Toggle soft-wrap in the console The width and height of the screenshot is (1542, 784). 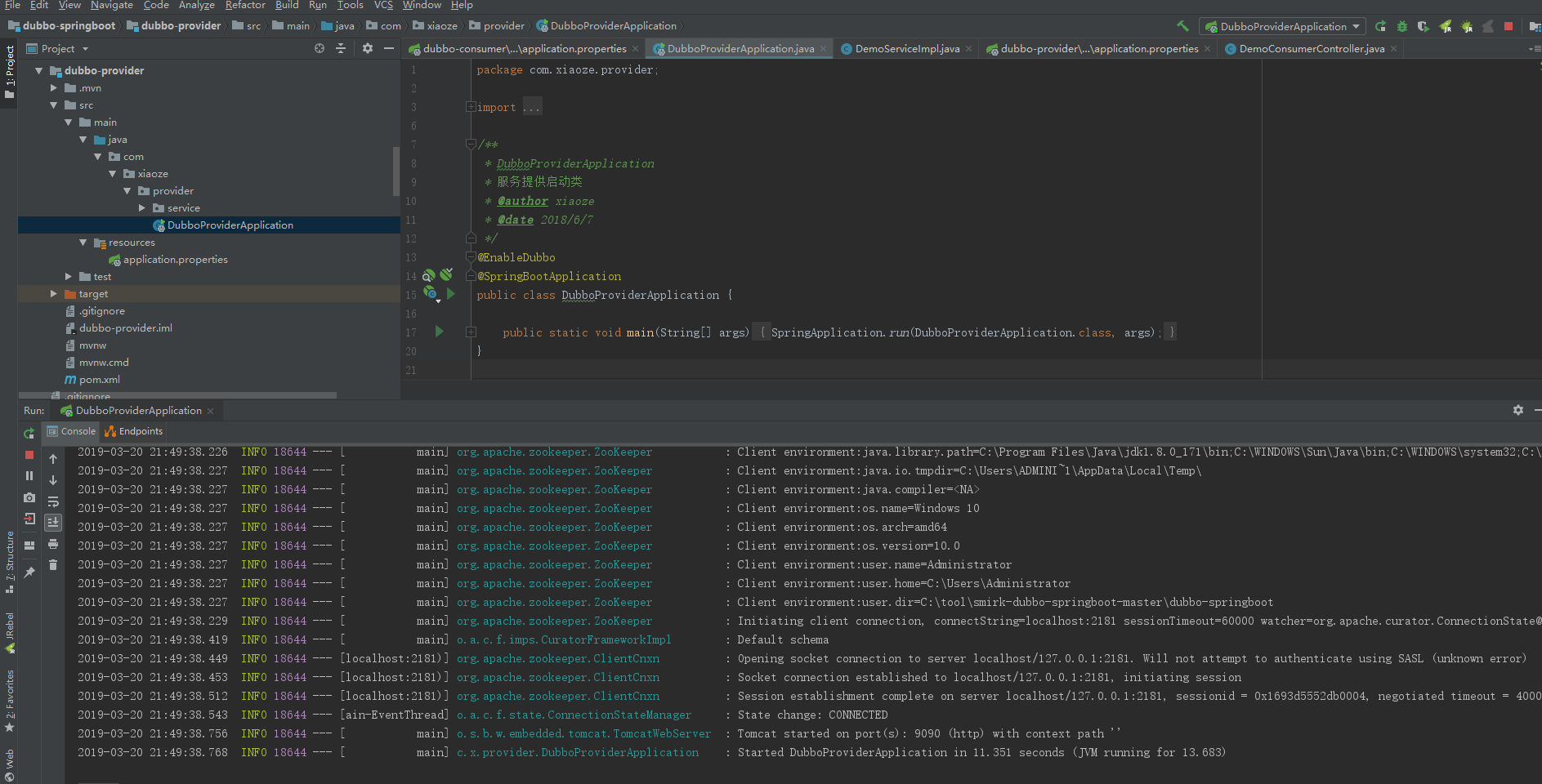[x=53, y=501]
